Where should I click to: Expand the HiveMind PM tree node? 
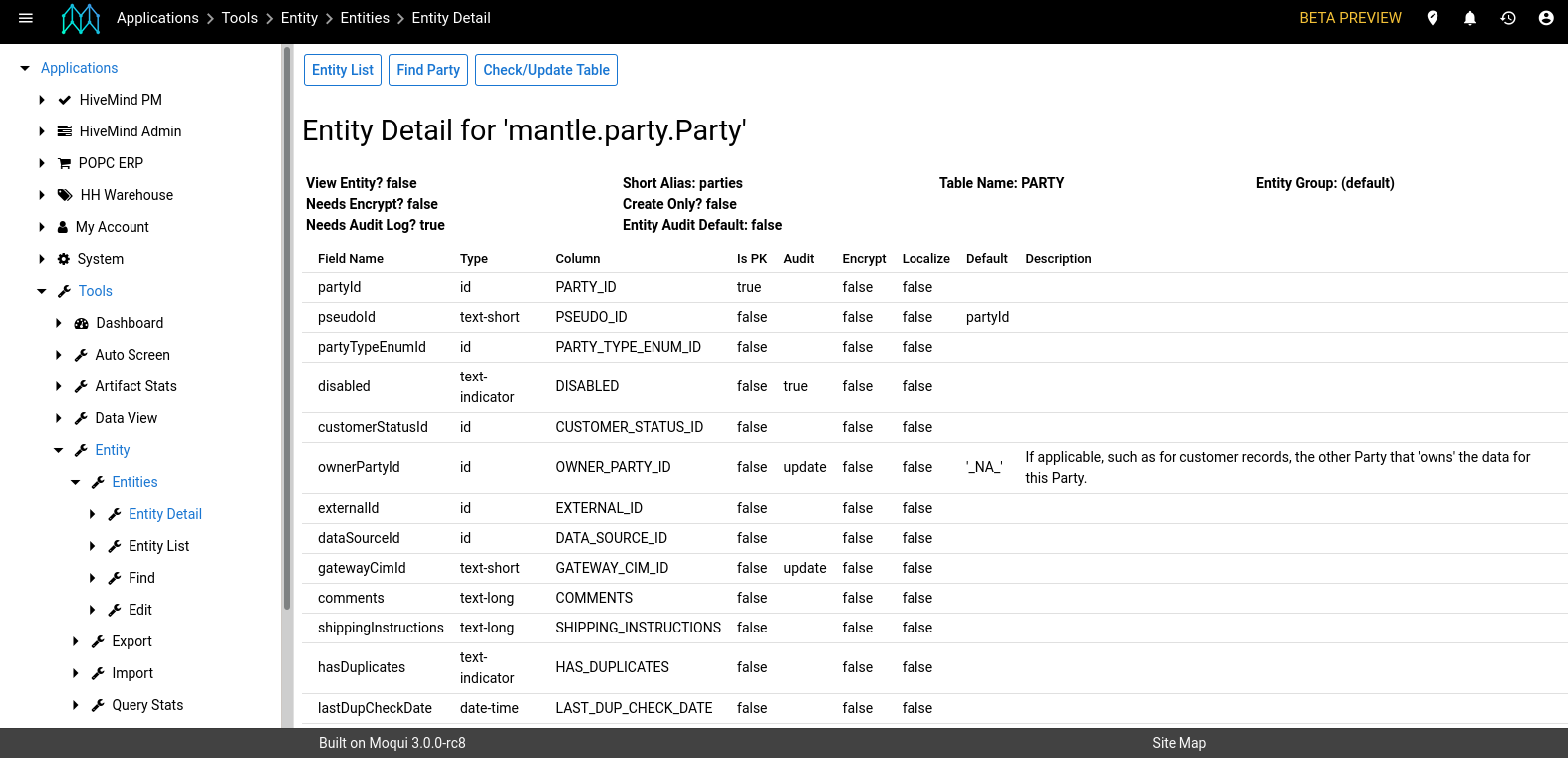coord(42,100)
